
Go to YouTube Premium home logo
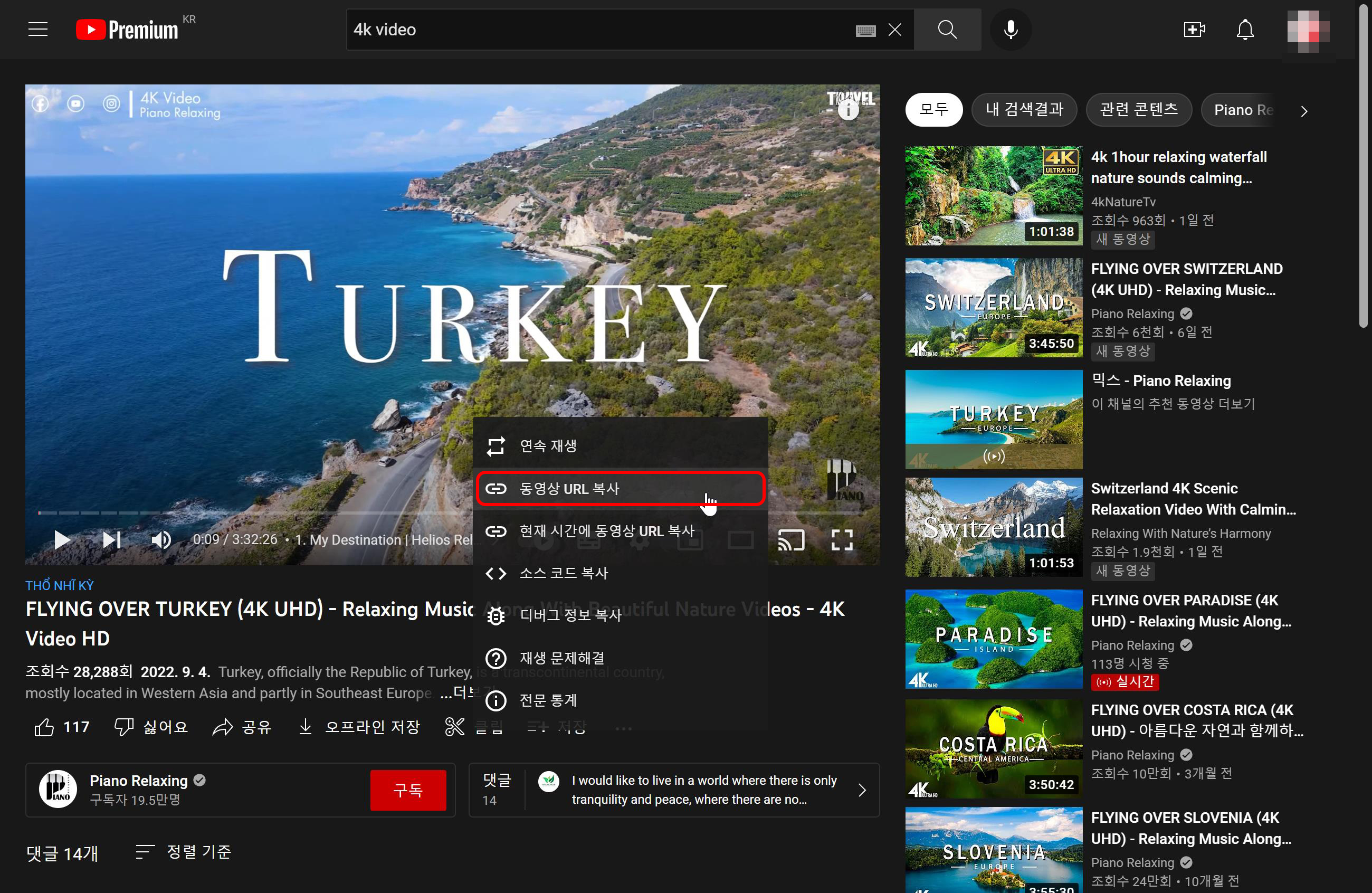click(x=127, y=30)
